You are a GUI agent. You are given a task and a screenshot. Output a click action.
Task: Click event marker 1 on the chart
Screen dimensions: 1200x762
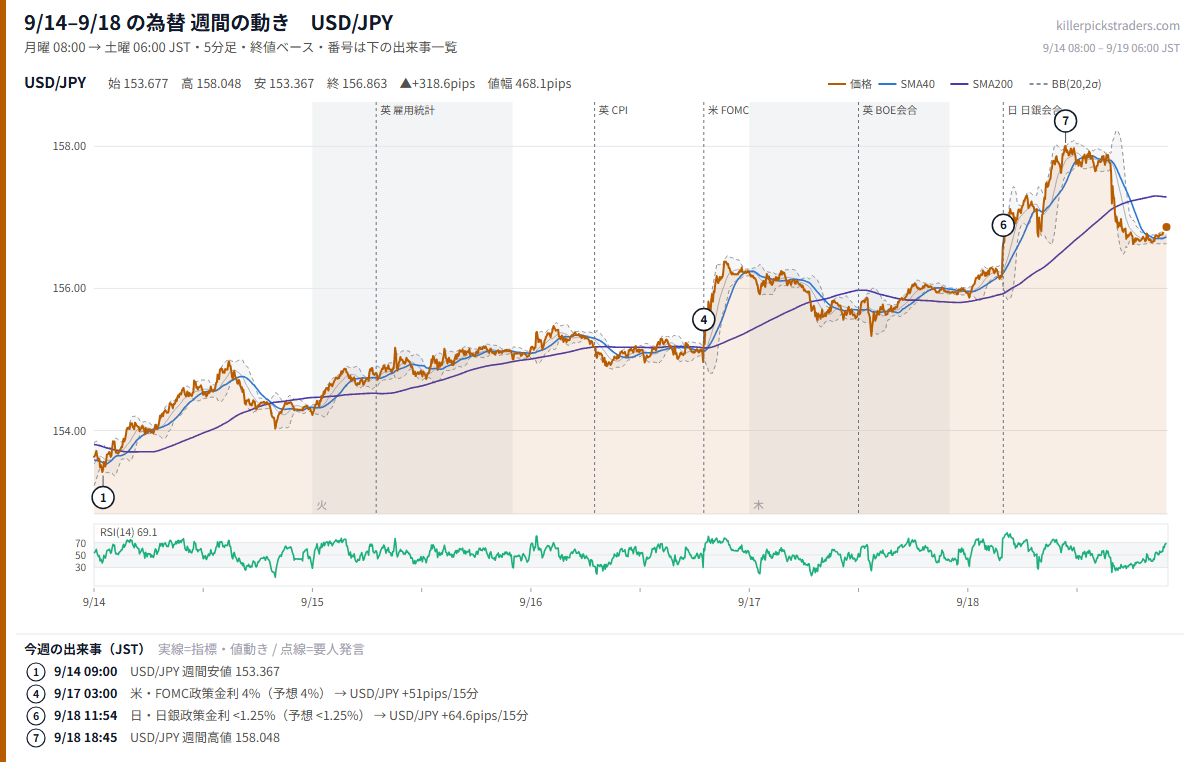tap(103, 497)
